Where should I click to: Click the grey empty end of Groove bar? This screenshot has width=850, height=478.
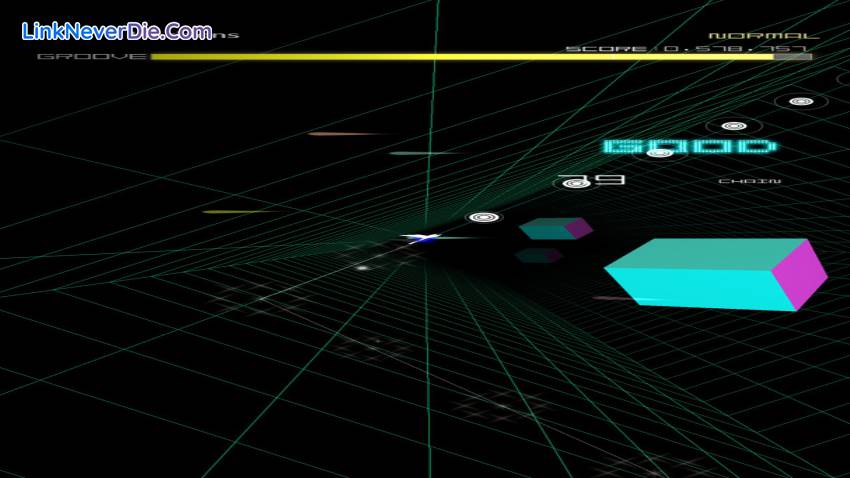tap(792, 57)
